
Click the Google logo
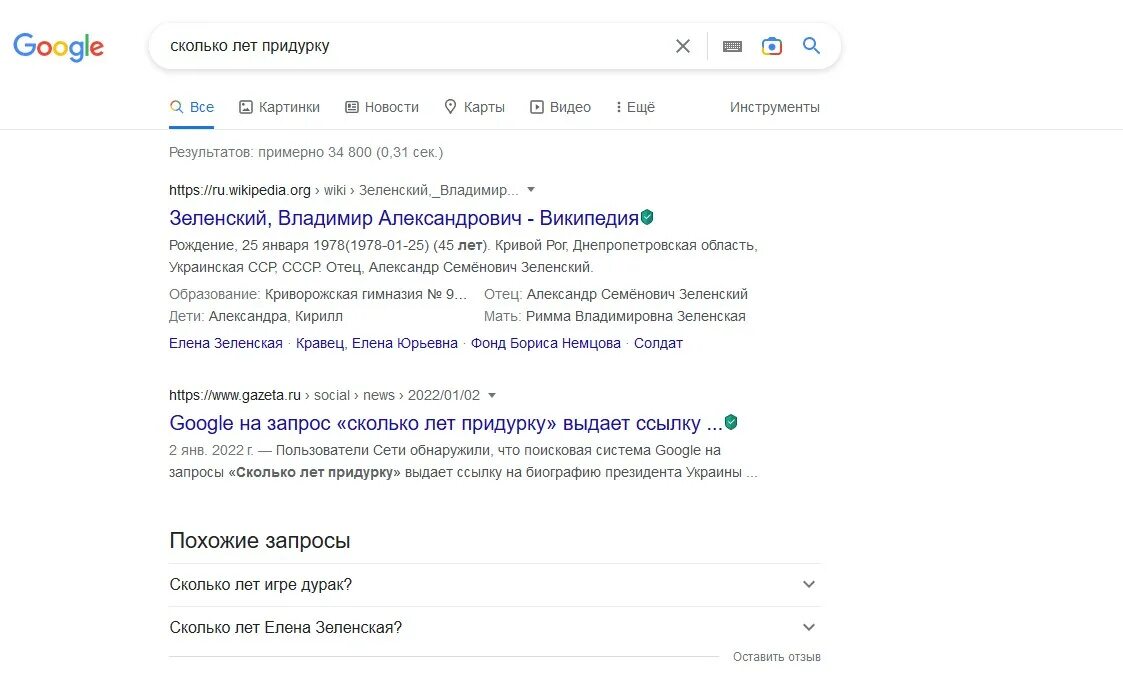pos(59,47)
